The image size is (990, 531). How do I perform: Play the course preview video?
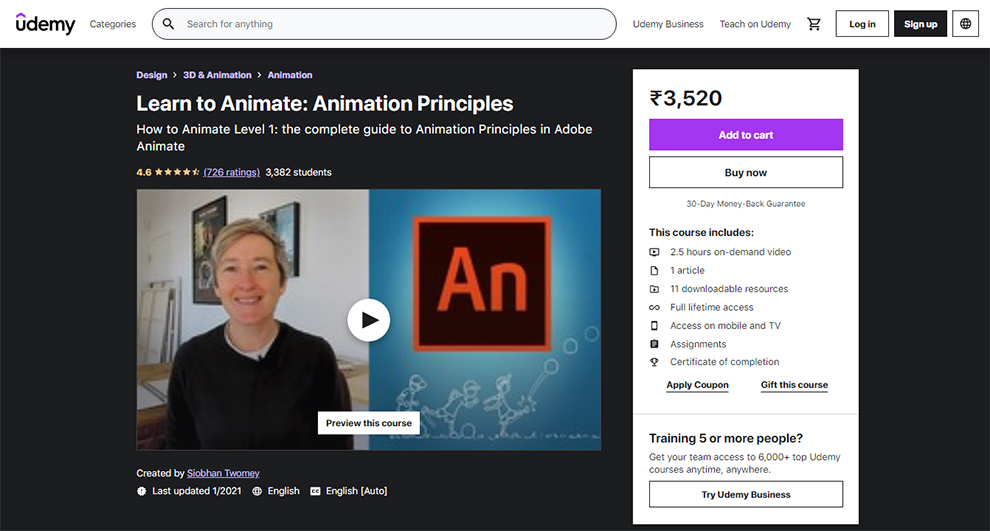tap(369, 320)
